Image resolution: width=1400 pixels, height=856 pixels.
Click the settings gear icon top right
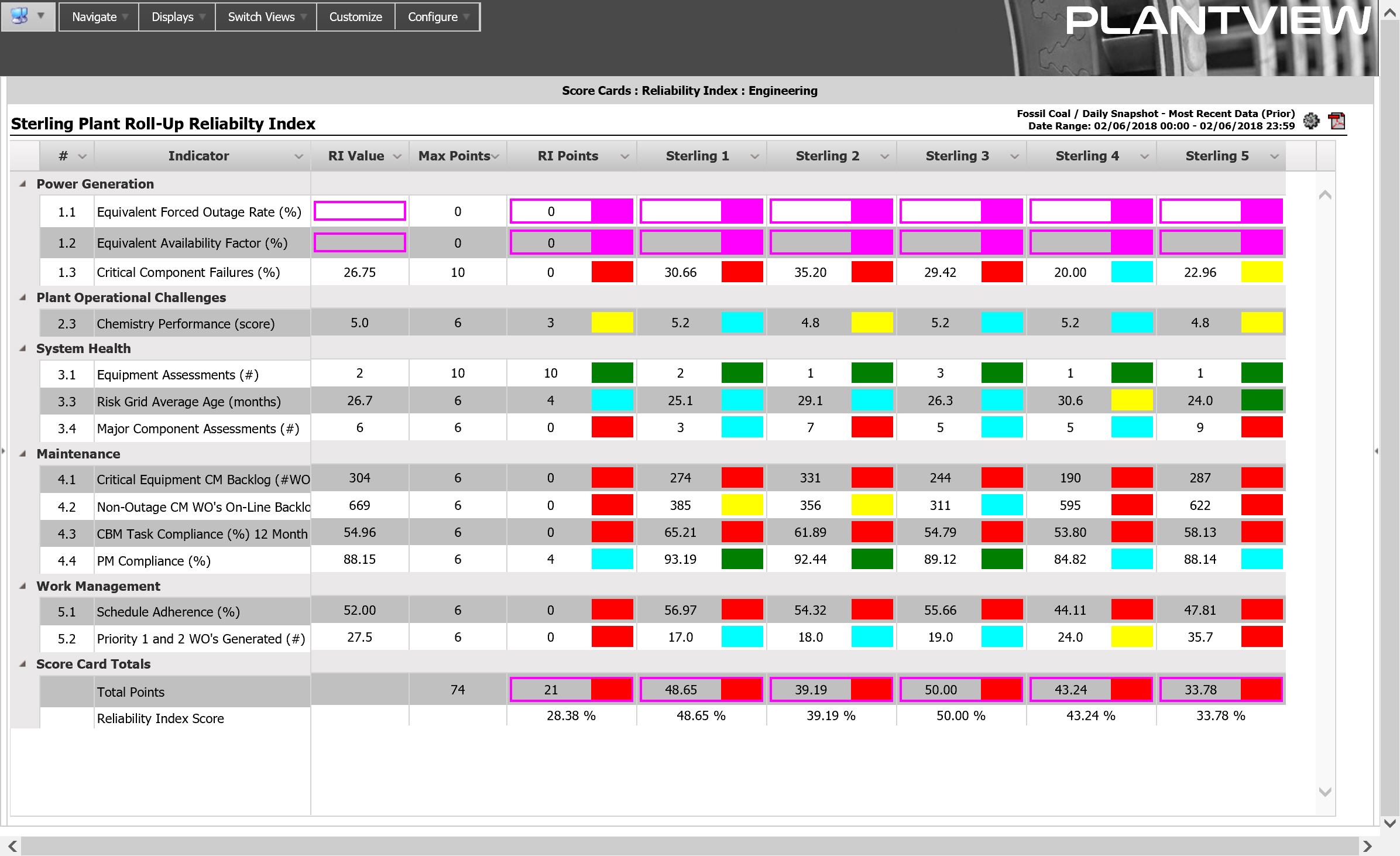click(x=1312, y=121)
